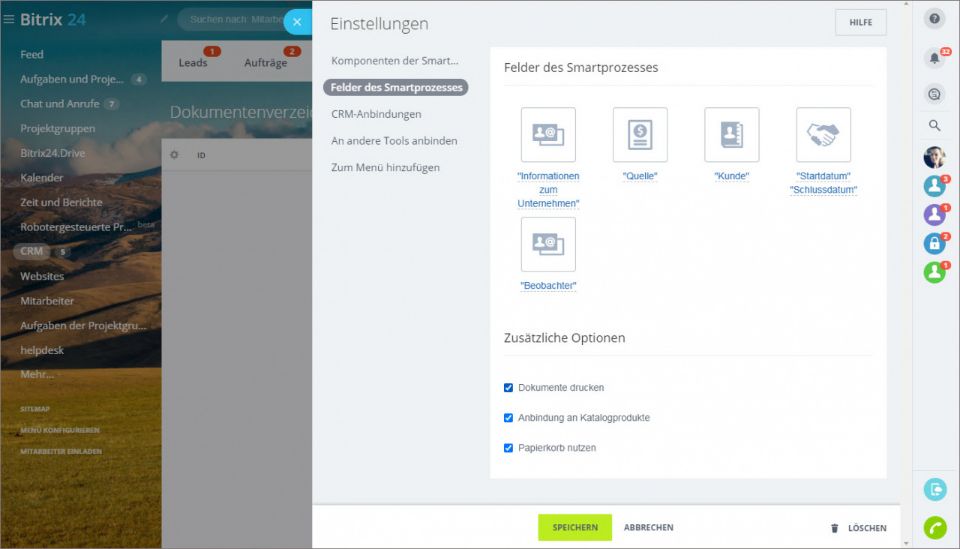The image size is (960, 549).
Task: Toggle the "Dokumente drucken" checkbox
Action: point(509,388)
